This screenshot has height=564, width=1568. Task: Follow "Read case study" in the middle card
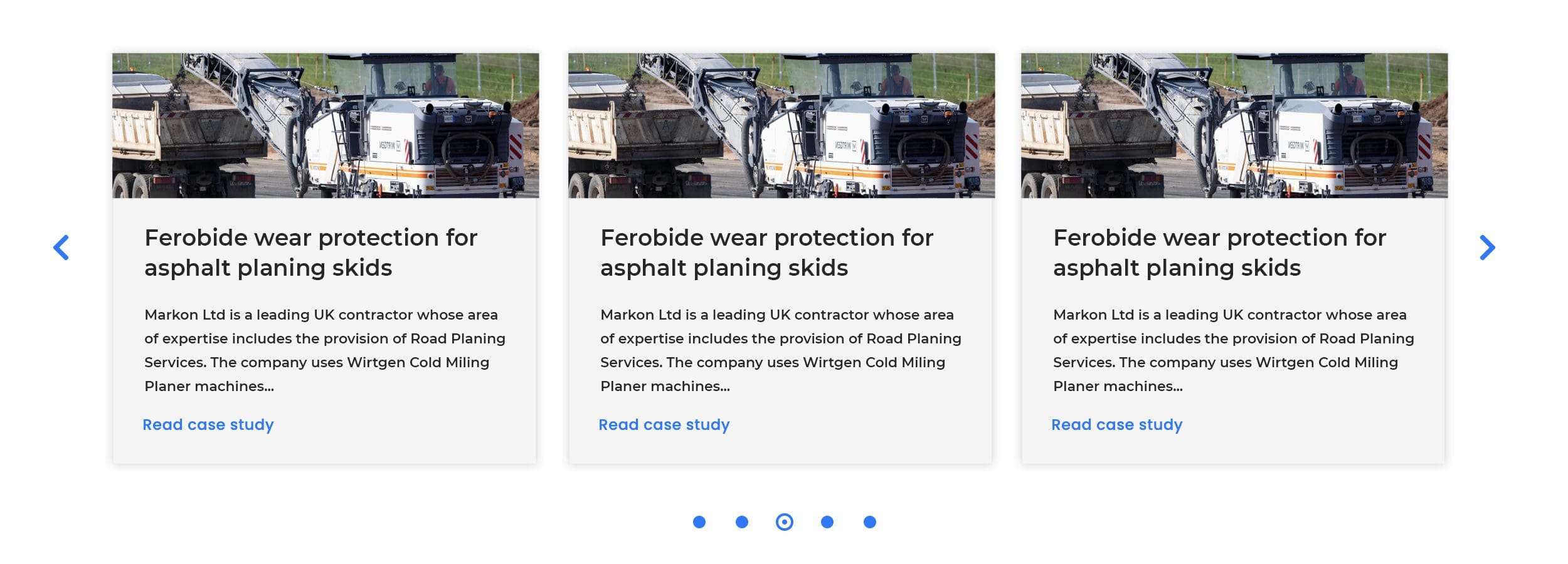click(664, 425)
